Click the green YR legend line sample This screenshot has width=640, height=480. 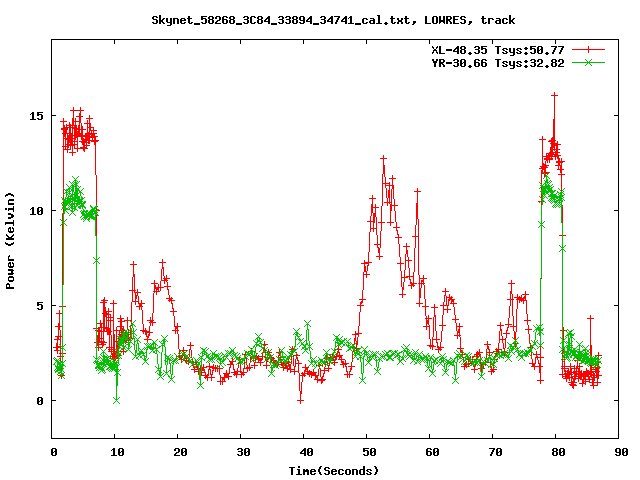coord(588,62)
